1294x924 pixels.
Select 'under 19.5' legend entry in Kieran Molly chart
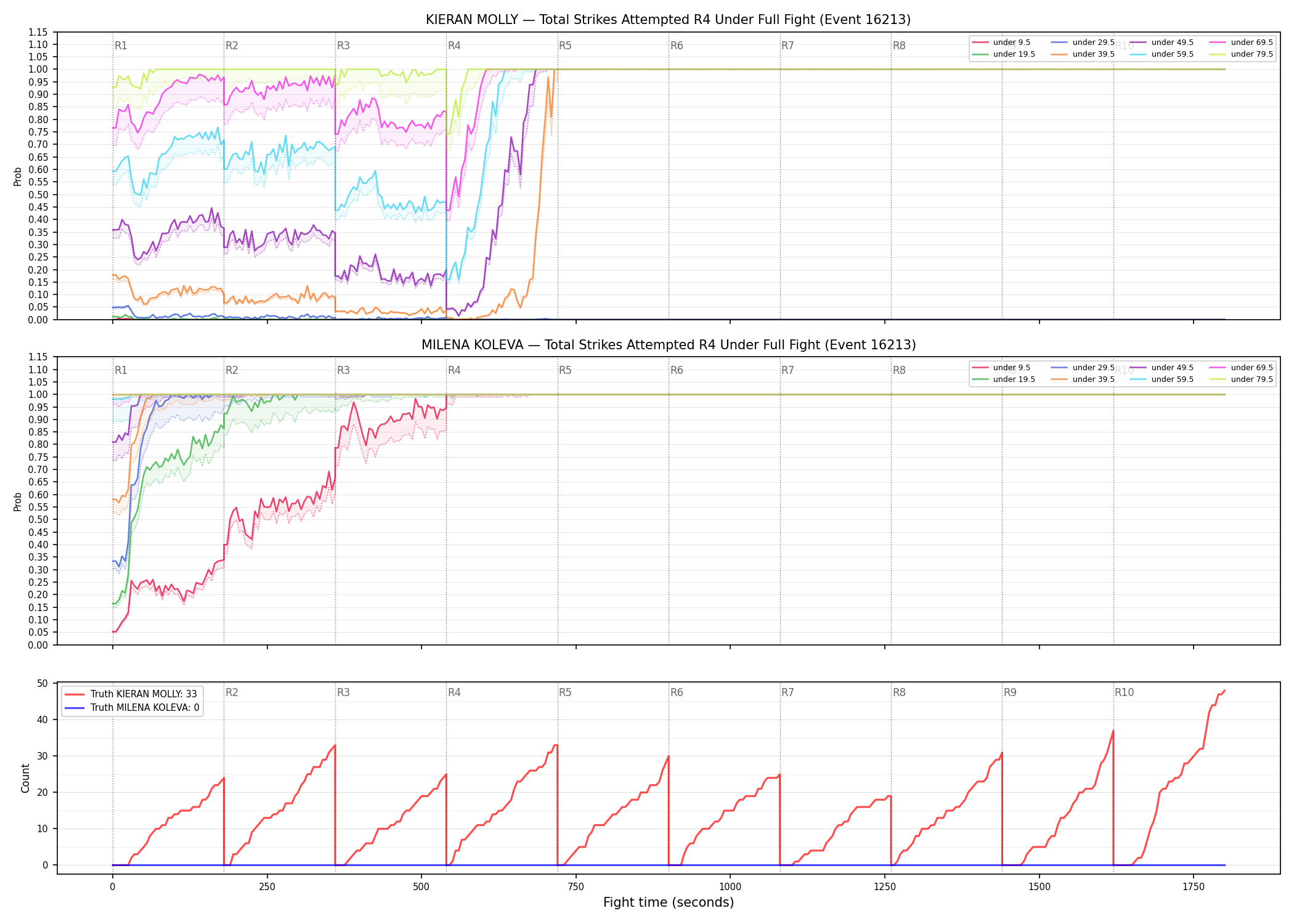(1003, 54)
